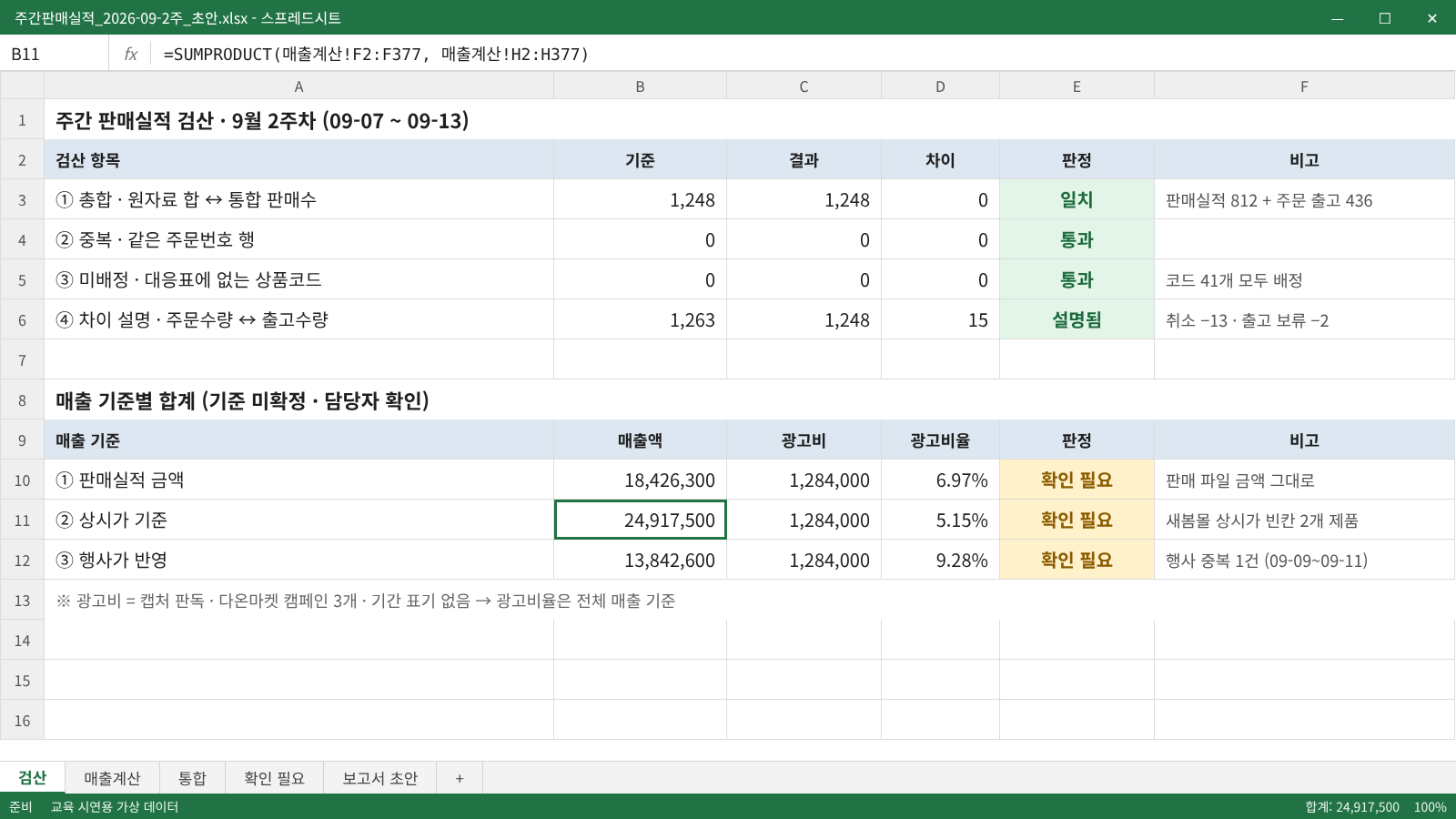Select row 13 header
This screenshot has width=1456, height=819.
pos(22,601)
